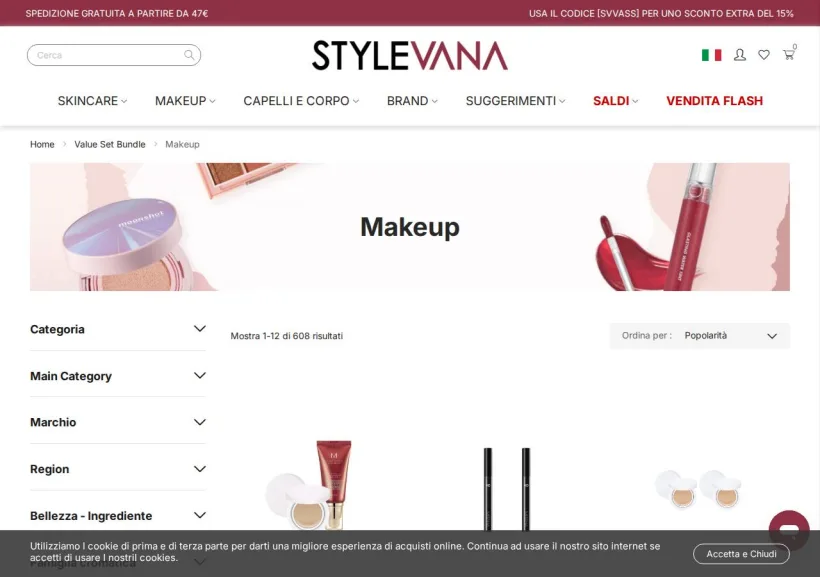Click the search magnifier icon
The height and width of the screenshot is (577, 820).
(189, 55)
